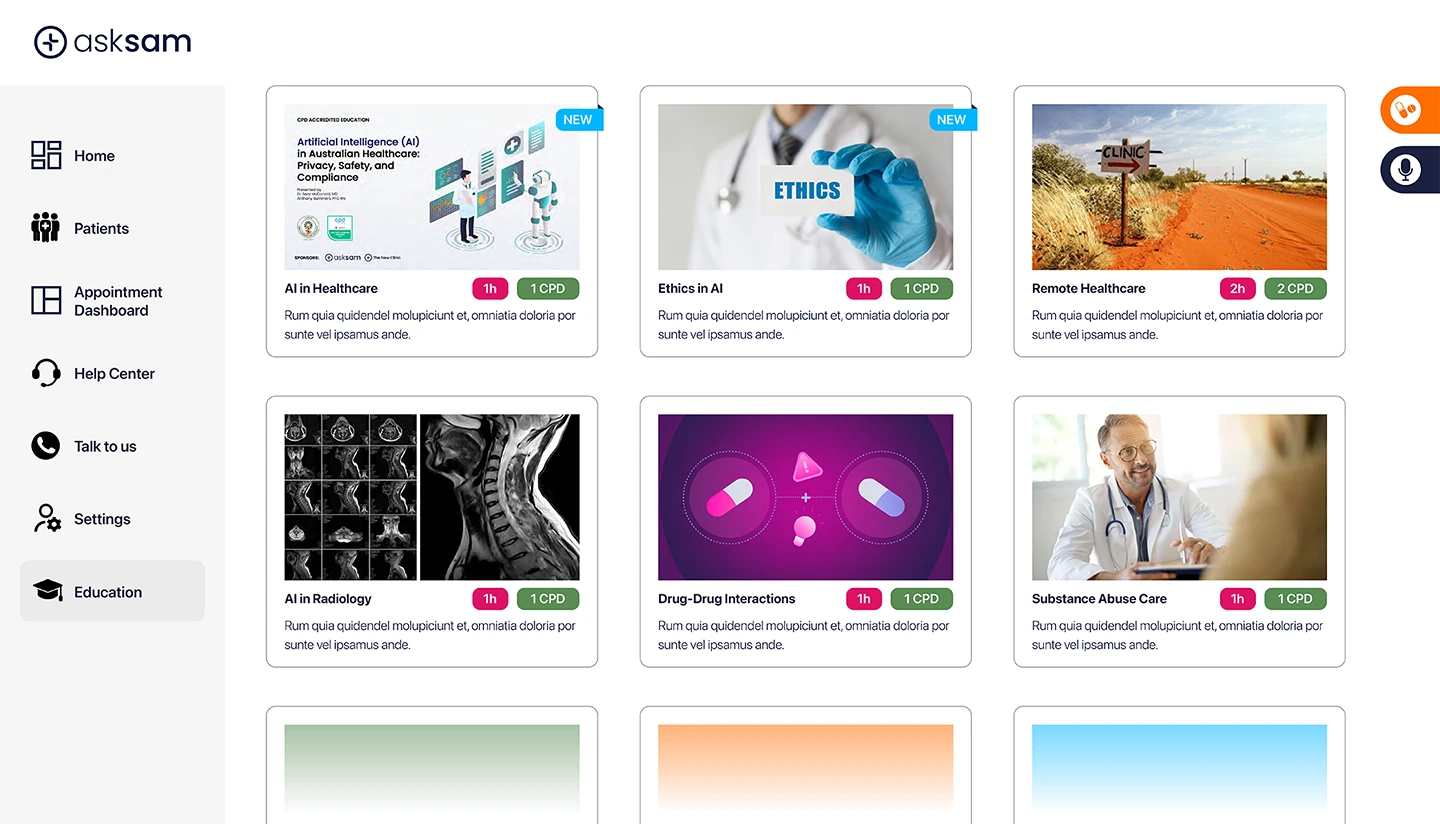Screen dimensions: 1440x824
Task: Select the Education graduation cap icon
Action: point(47,591)
